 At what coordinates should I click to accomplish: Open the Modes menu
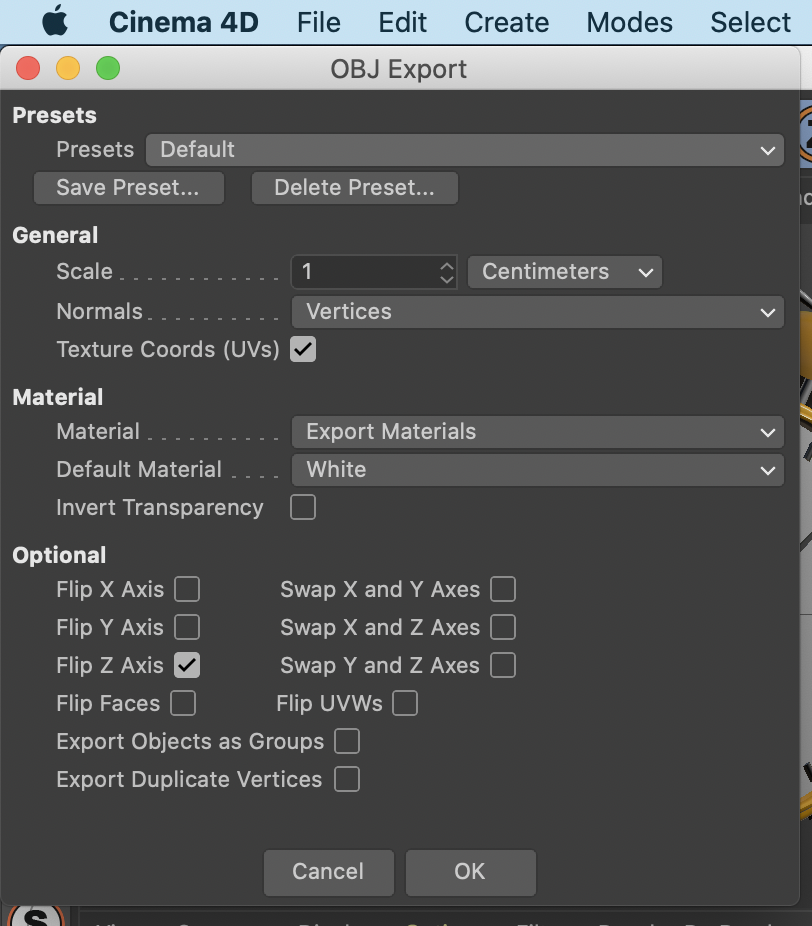629,22
